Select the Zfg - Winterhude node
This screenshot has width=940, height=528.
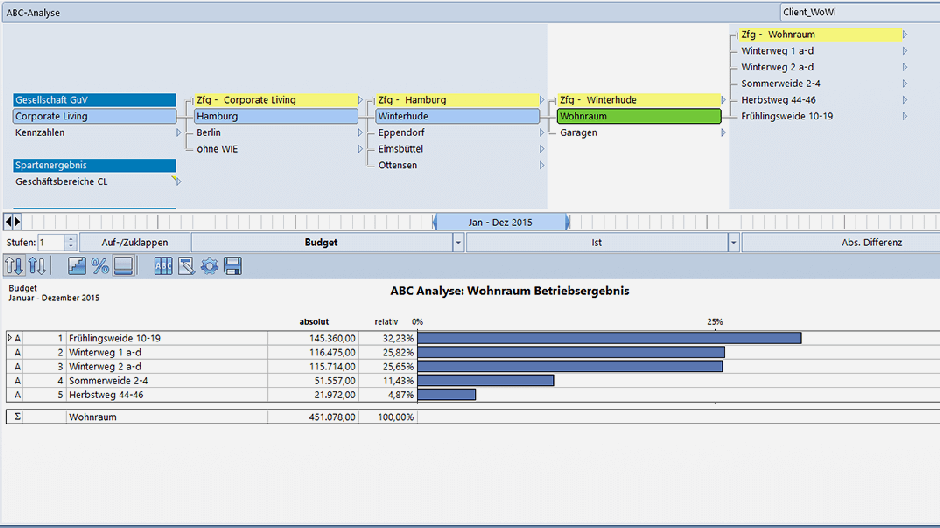pyautogui.click(x=640, y=100)
